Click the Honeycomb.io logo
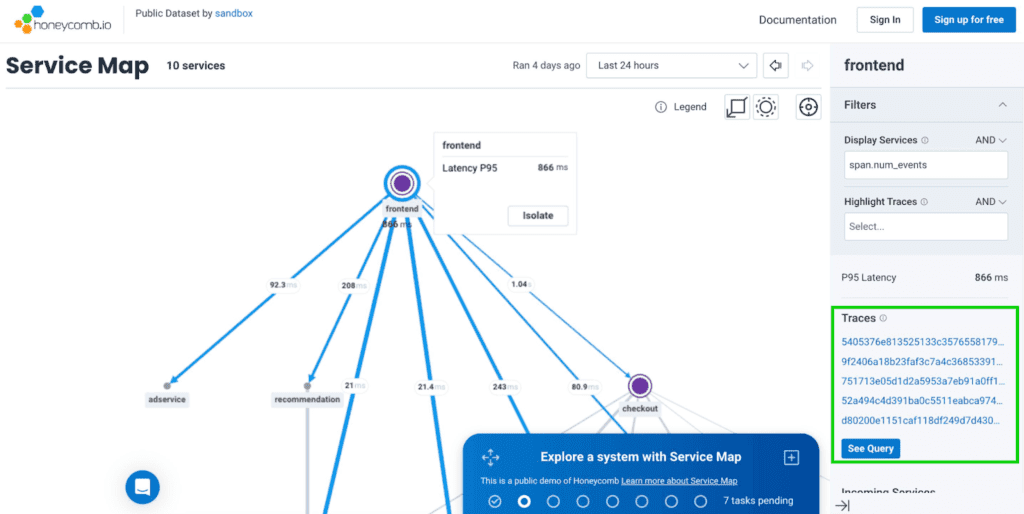 point(63,20)
